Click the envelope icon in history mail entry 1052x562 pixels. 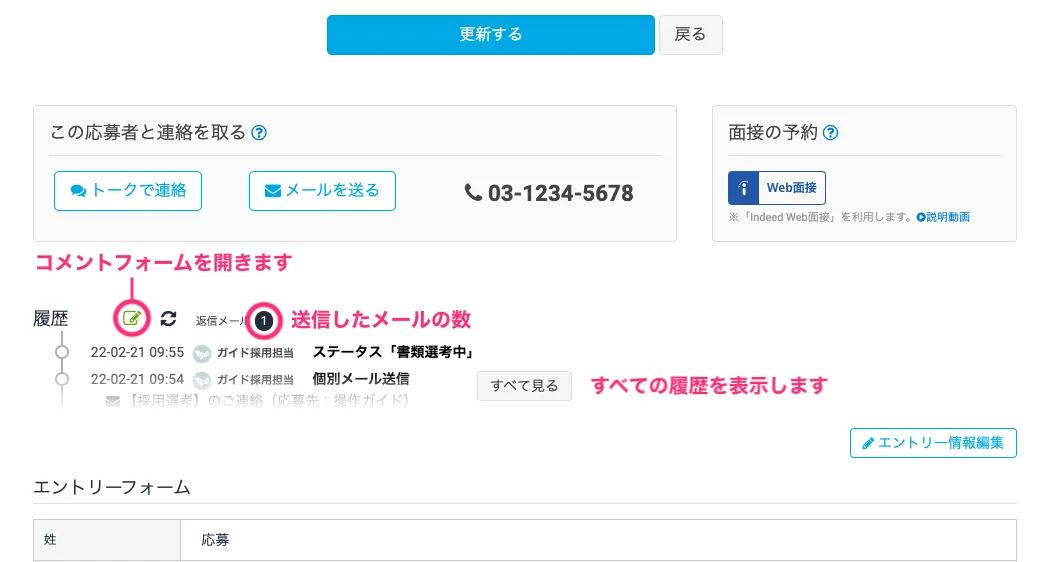pos(113,401)
